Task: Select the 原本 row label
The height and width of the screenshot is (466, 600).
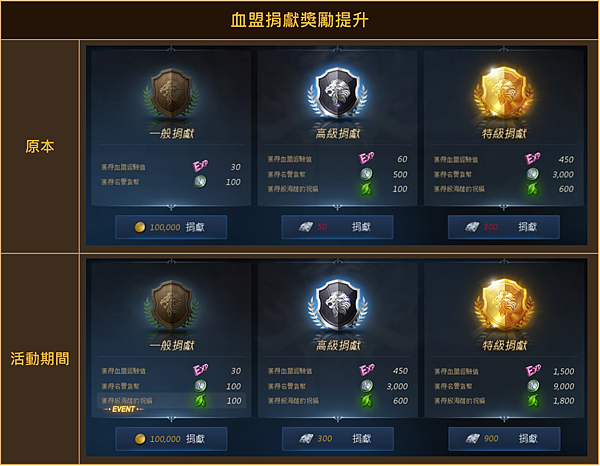Action: [40, 147]
